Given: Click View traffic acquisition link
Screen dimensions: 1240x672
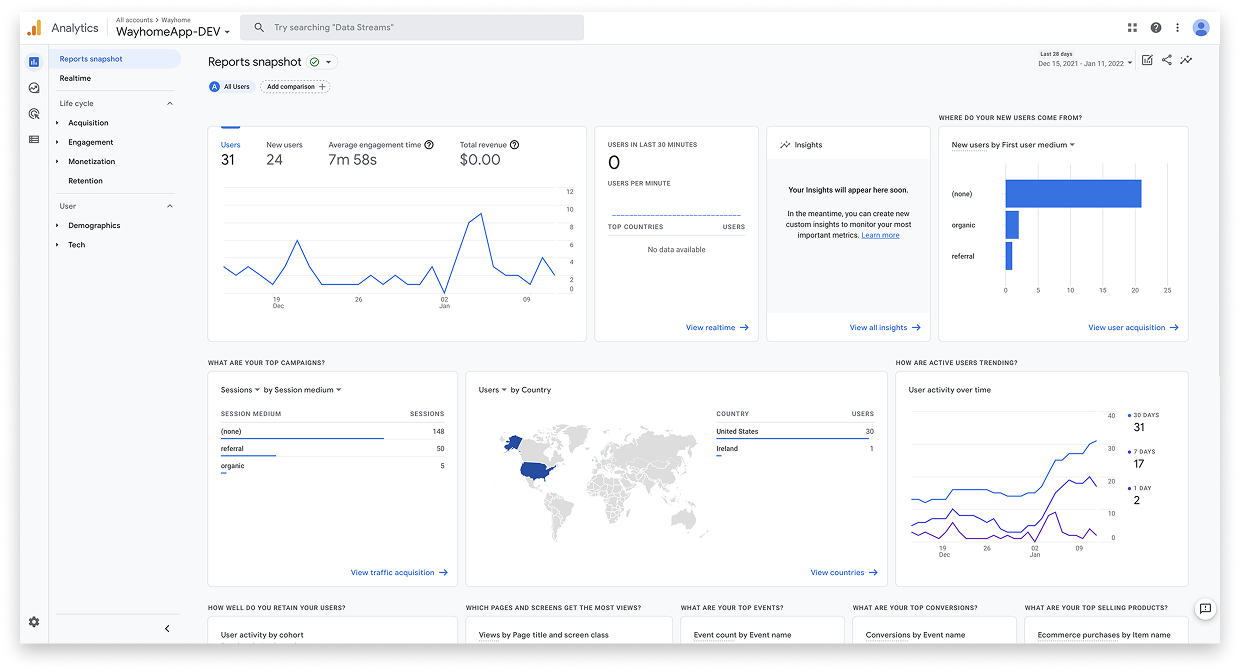Looking at the screenshot, I should coord(399,573).
